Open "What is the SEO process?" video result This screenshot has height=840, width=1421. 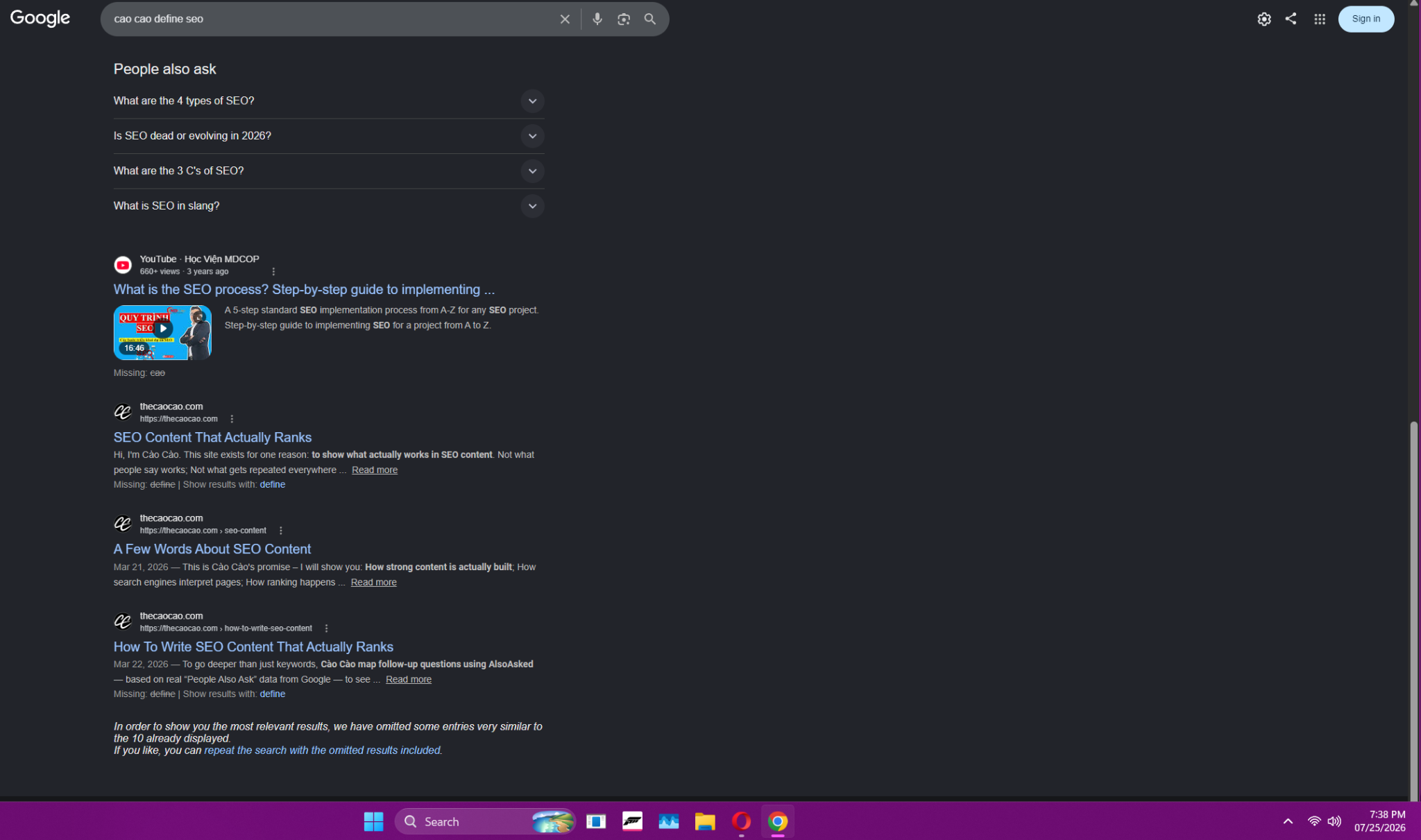304,289
